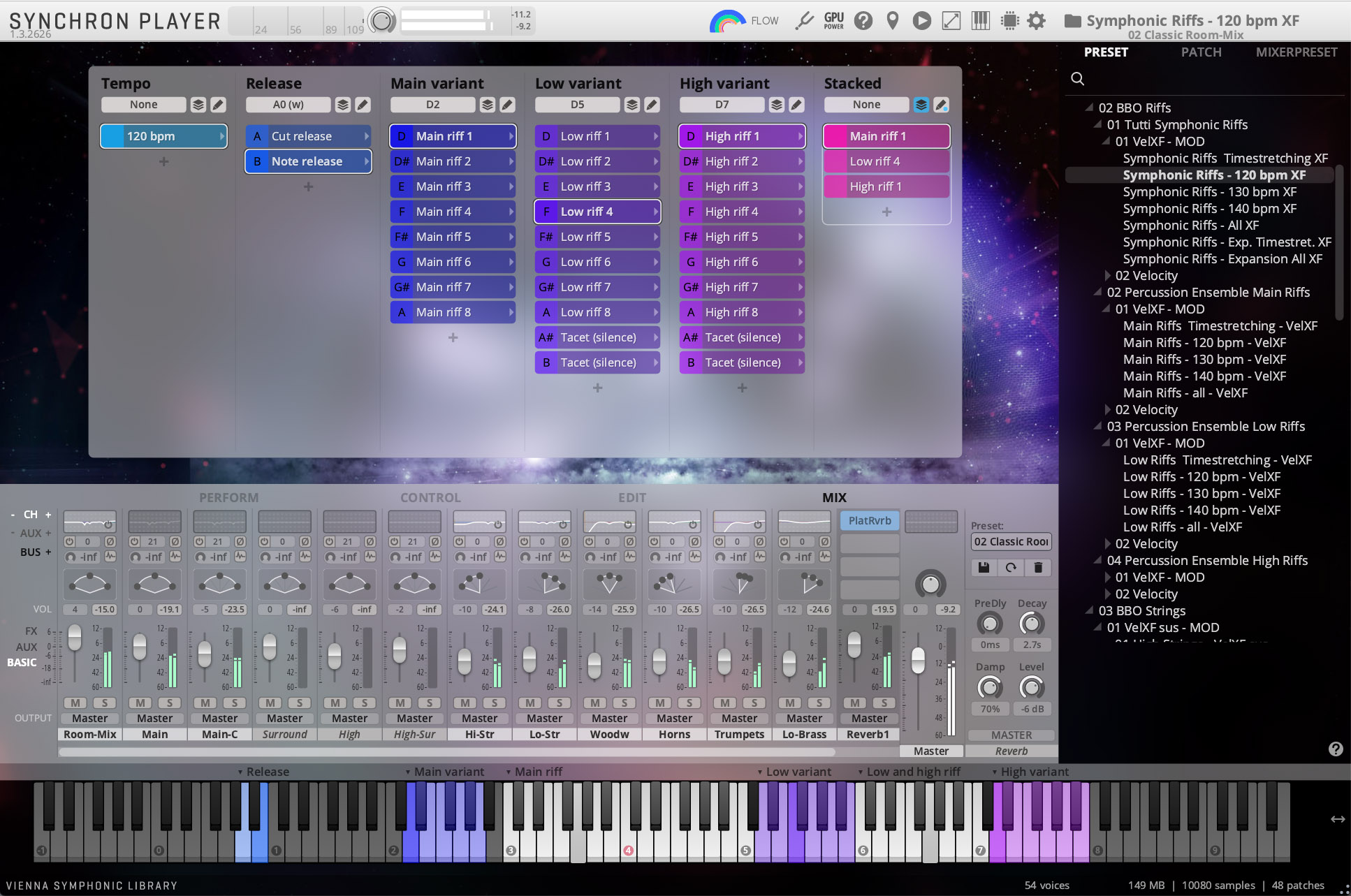Mute the Horns channel
This screenshot has height=896, width=1351.
[x=659, y=703]
